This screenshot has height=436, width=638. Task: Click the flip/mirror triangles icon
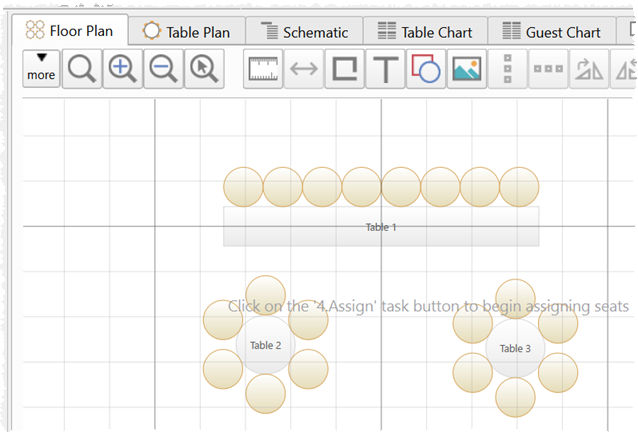coord(590,69)
